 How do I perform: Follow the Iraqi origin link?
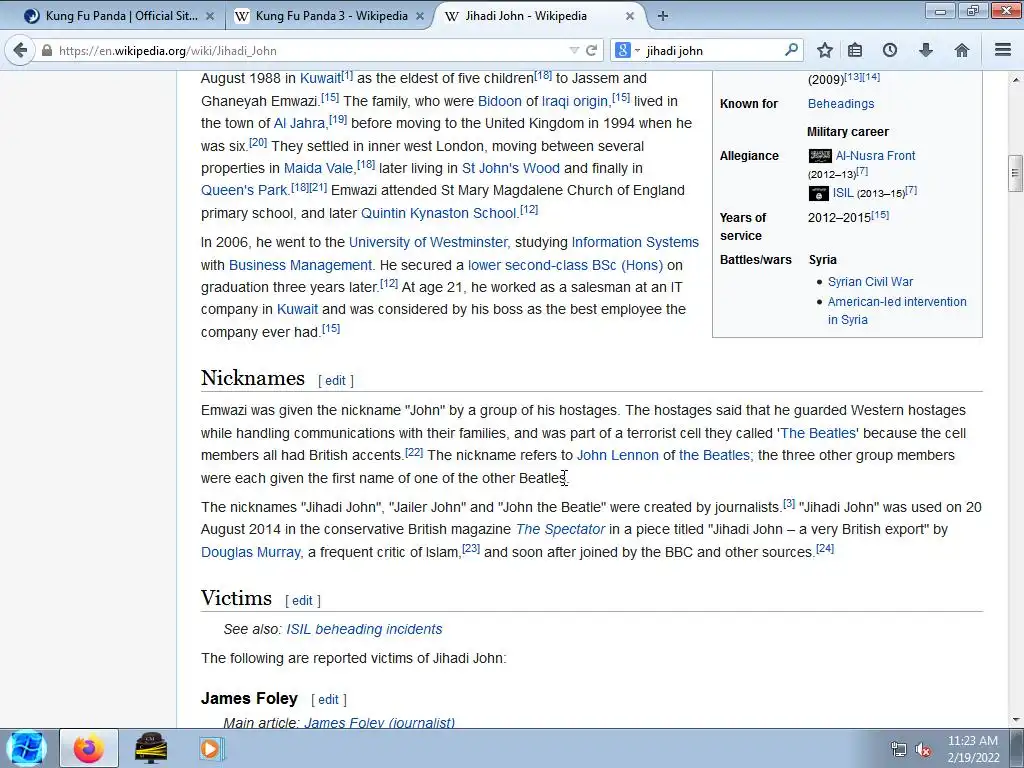[575, 101]
